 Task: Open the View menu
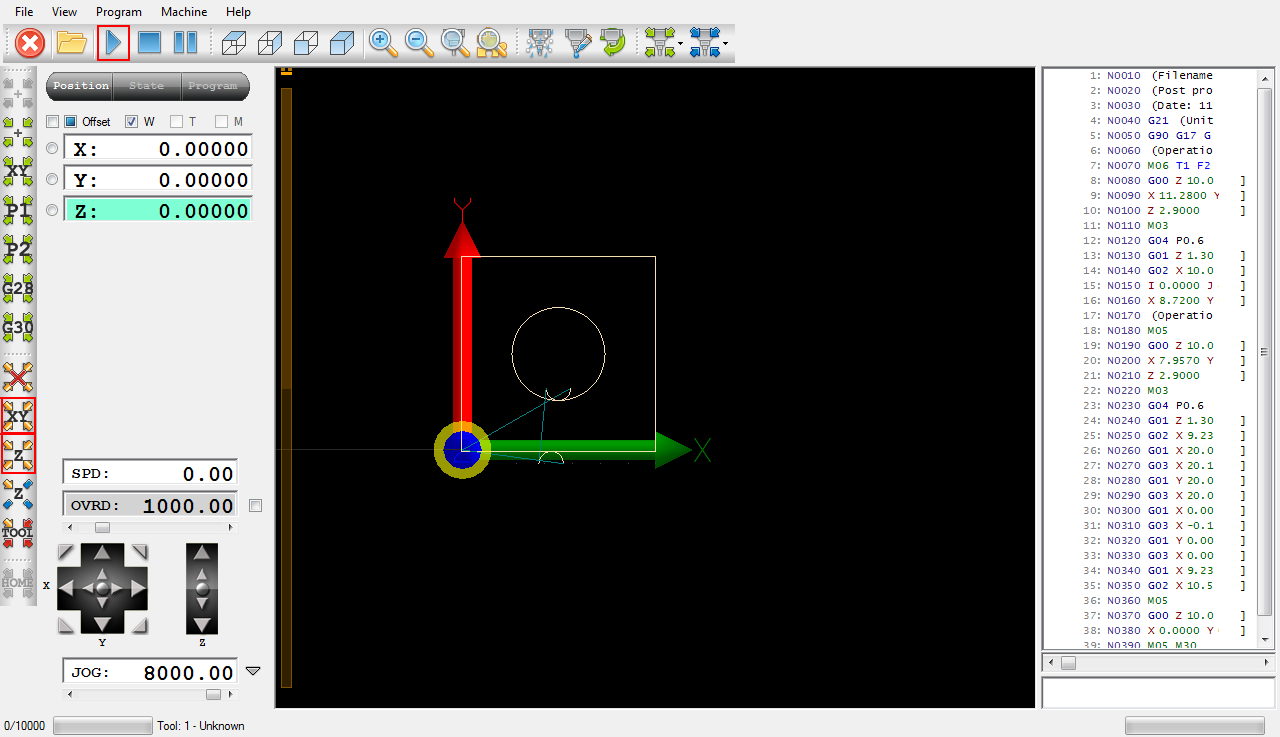(64, 12)
